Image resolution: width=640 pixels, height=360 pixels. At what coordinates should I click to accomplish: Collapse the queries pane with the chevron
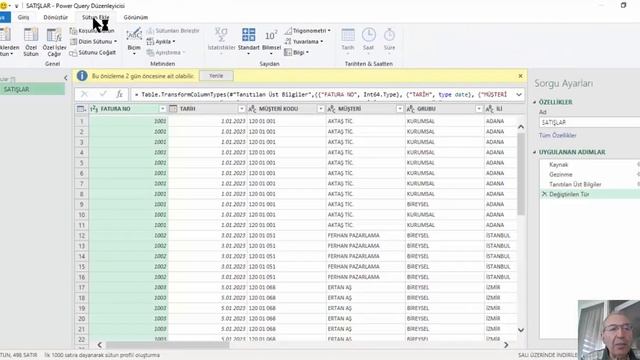[x=66, y=78]
